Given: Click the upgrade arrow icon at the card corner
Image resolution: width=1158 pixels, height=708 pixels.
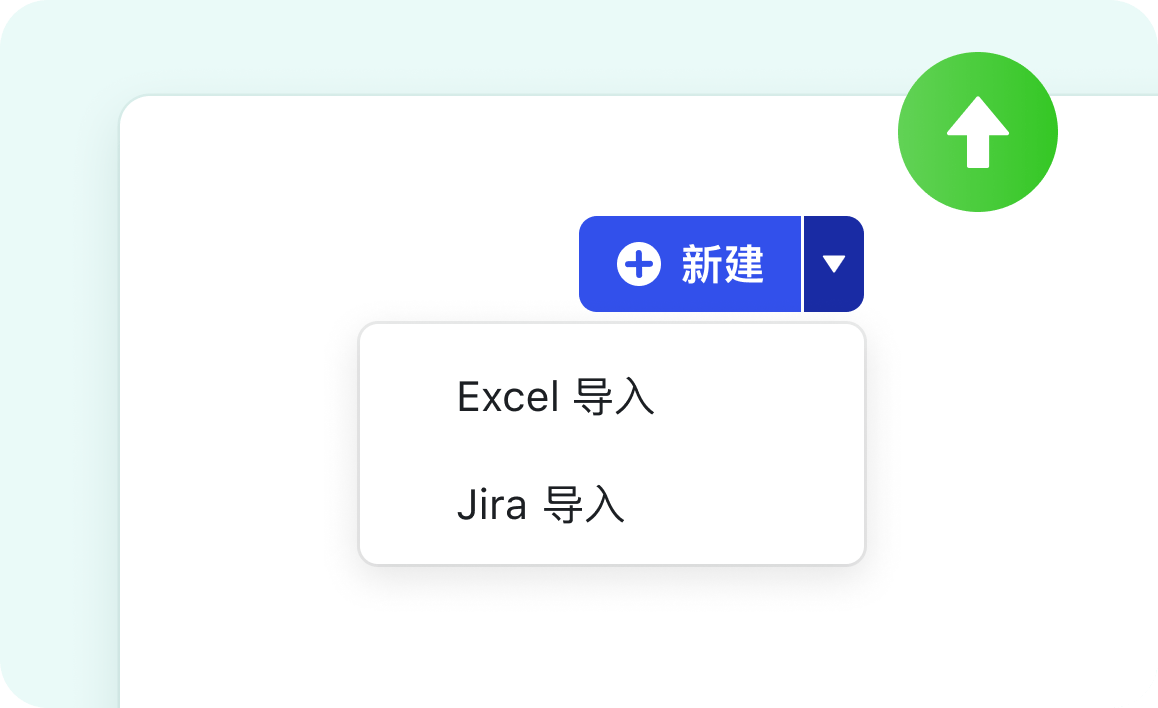Looking at the screenshot, I should tap(977, 132).
